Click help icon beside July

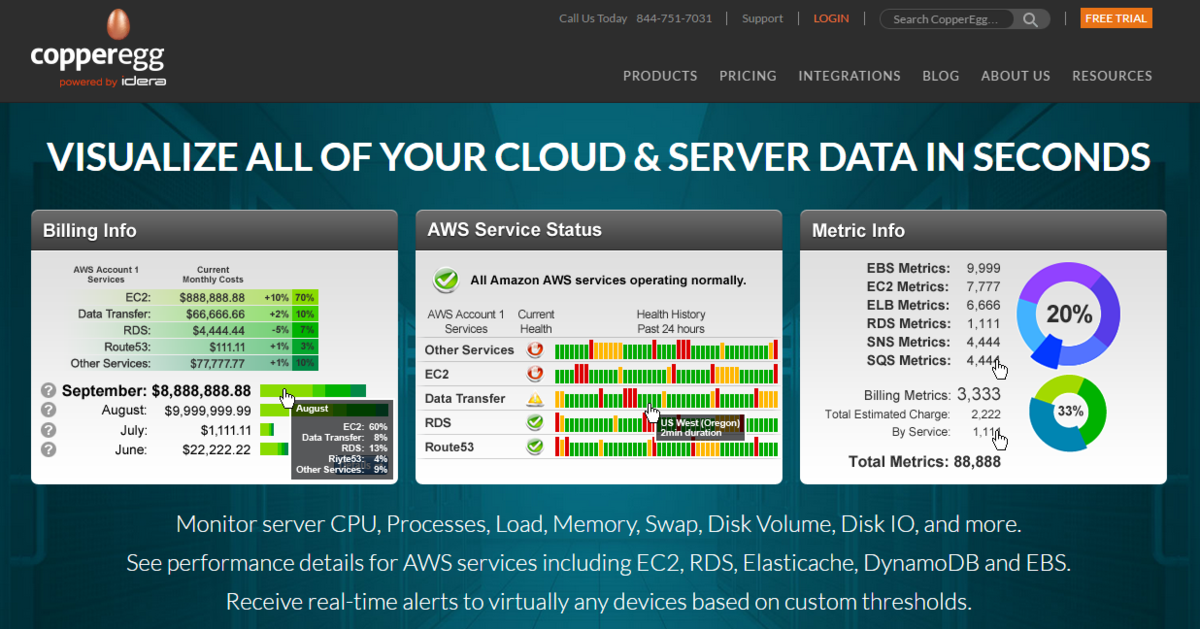point(48,430)
